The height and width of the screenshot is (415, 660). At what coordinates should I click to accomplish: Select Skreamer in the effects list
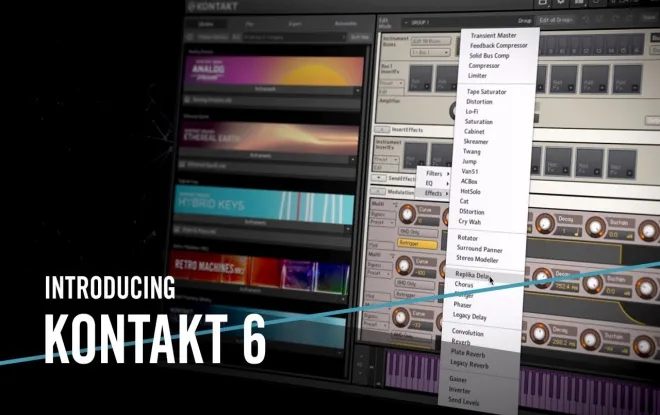(476, 142)
